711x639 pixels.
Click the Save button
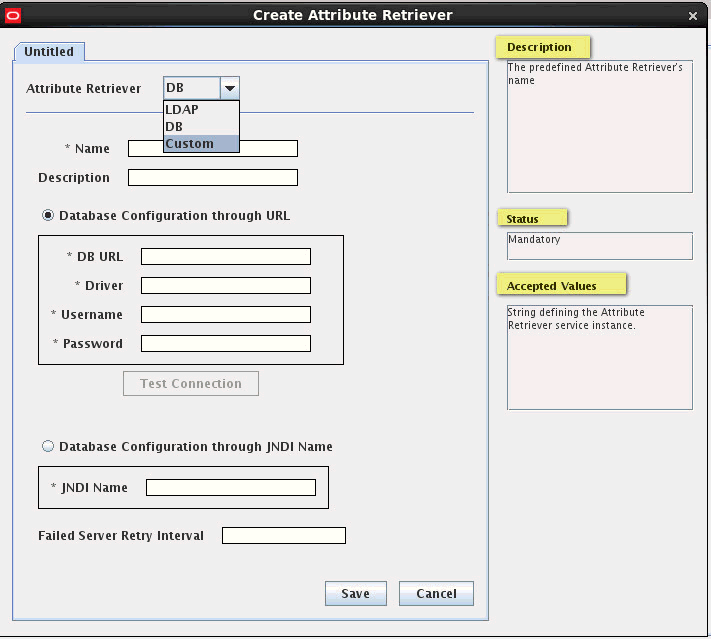[x=356, y=593]
